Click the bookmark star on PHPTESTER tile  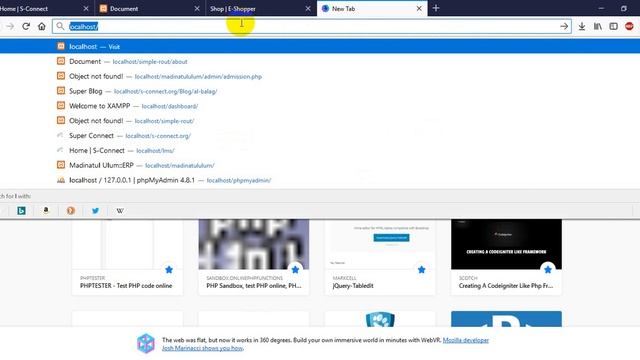(169, 269)
